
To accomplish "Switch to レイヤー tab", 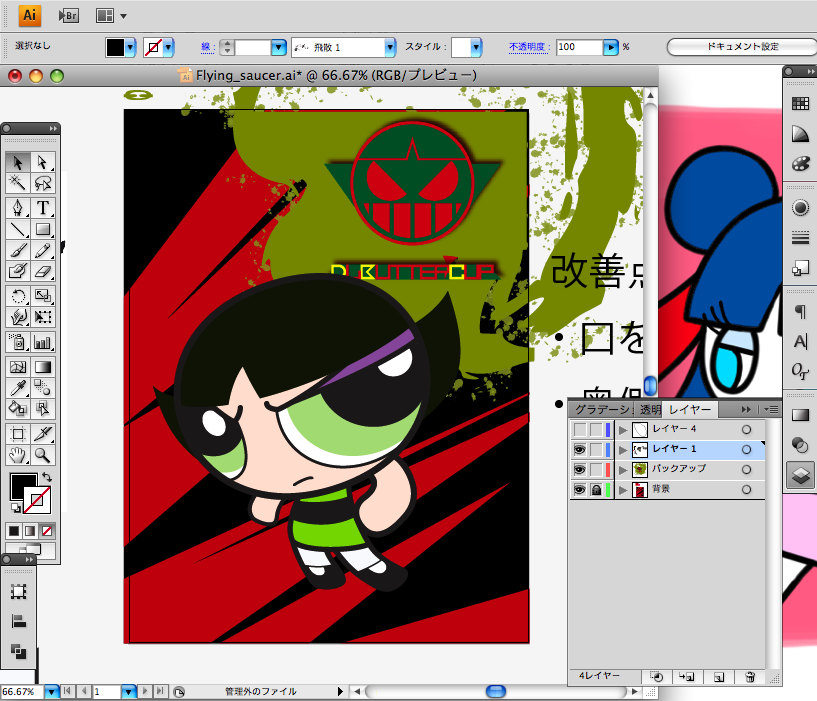I will pos(690,410).
